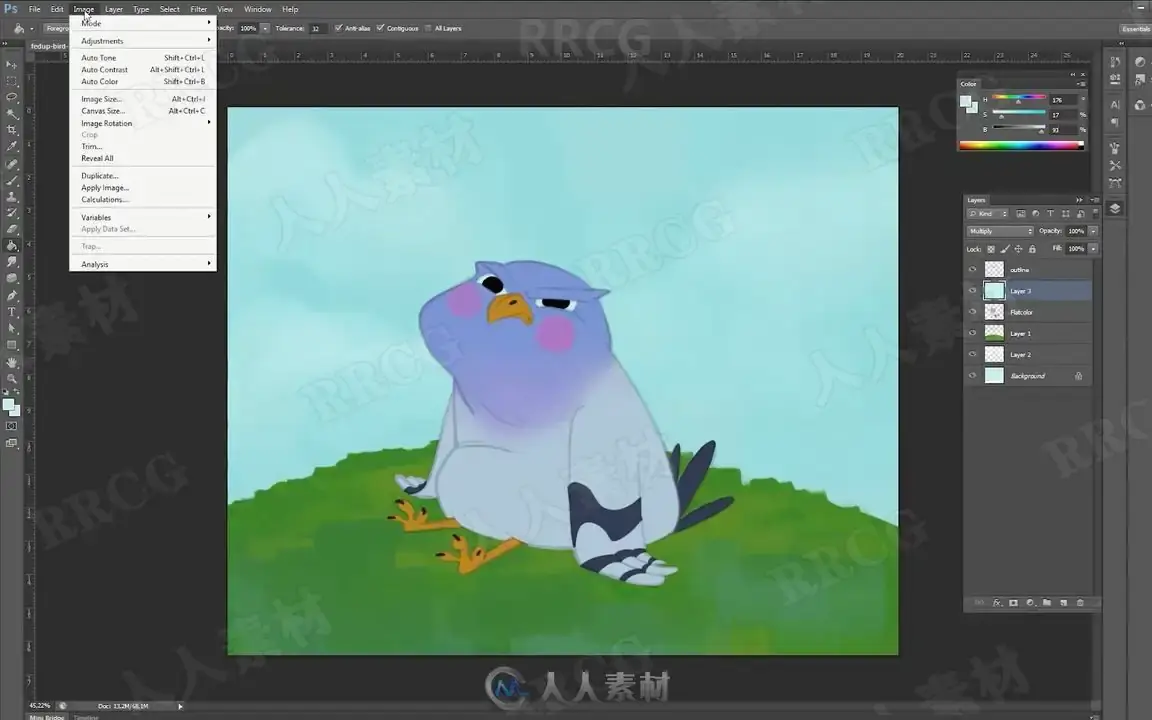Hide the Flatcolor layer
Screen dimensions: 1152x720
pos(973,312)
